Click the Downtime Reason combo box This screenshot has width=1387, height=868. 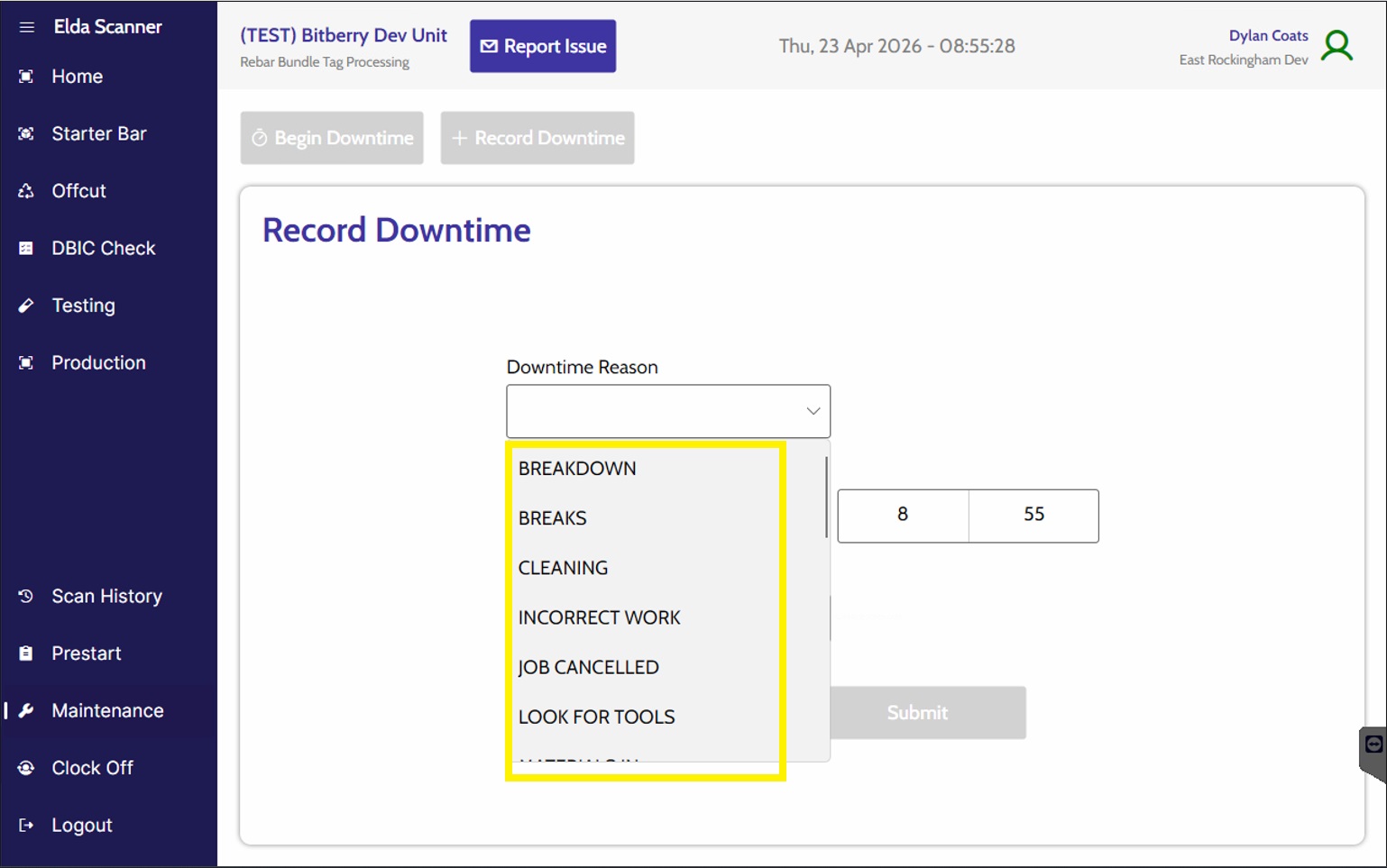click(x=668, y=411)
